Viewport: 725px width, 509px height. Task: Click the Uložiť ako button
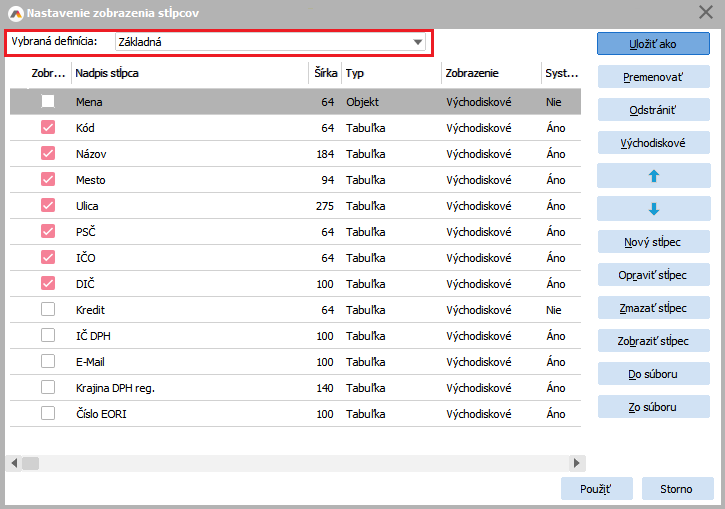(x=653, y=43)
